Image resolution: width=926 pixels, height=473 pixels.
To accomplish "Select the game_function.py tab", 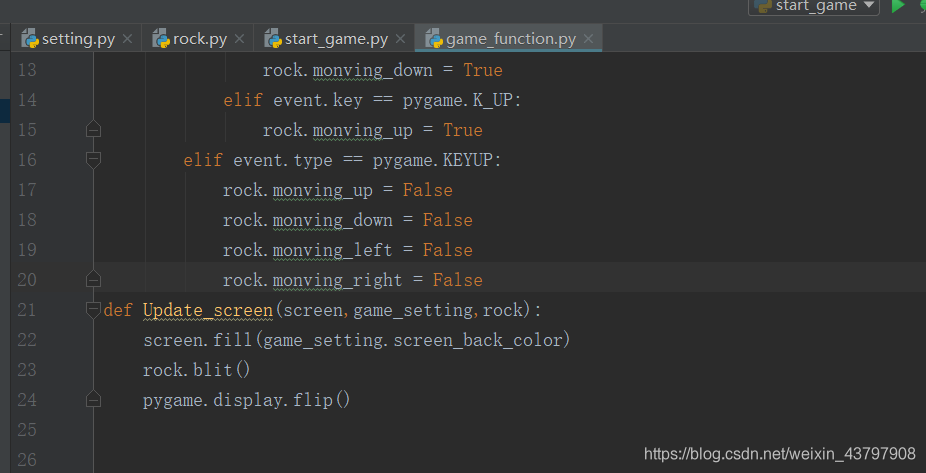I will click(509, 39).
